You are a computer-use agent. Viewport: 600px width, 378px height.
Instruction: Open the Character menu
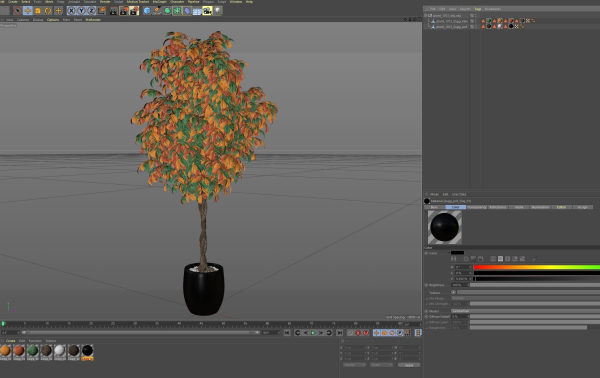click(x=177, y=2)
